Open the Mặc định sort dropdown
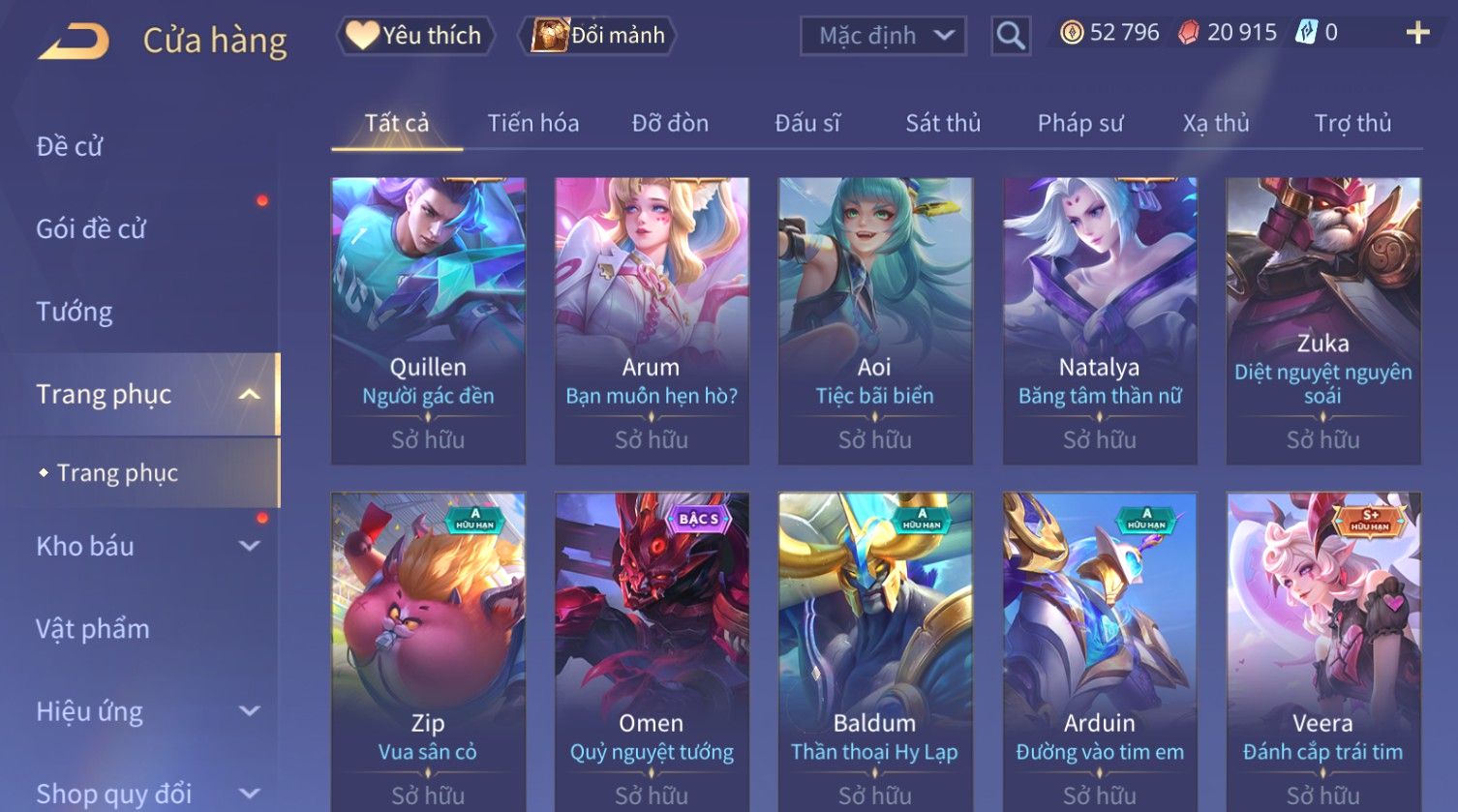1458x812 pixels. (883, 36)
